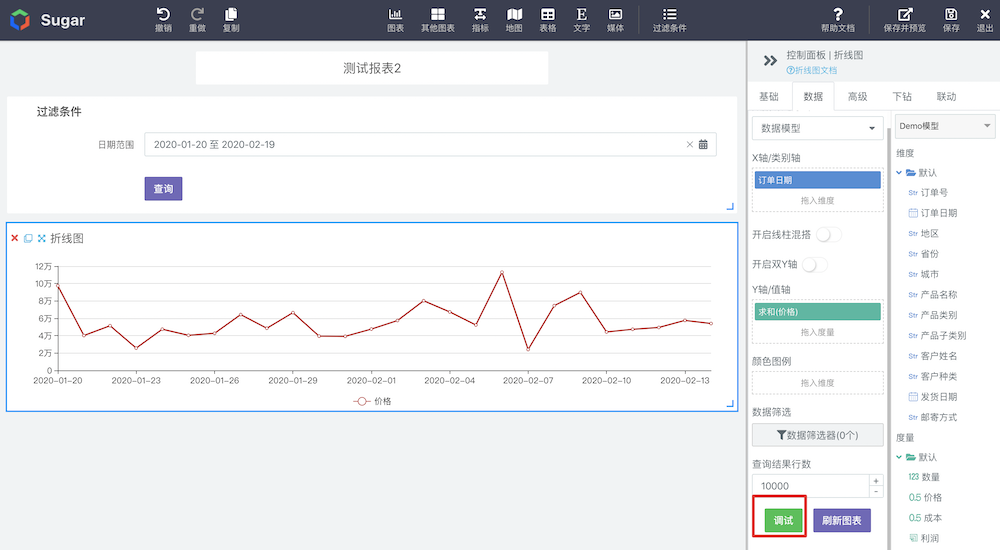Undo the last action (撤销)
Image resolution: width=1000 pixels, height=550 pixels.
pyautogui.click(x=163, y=20)
